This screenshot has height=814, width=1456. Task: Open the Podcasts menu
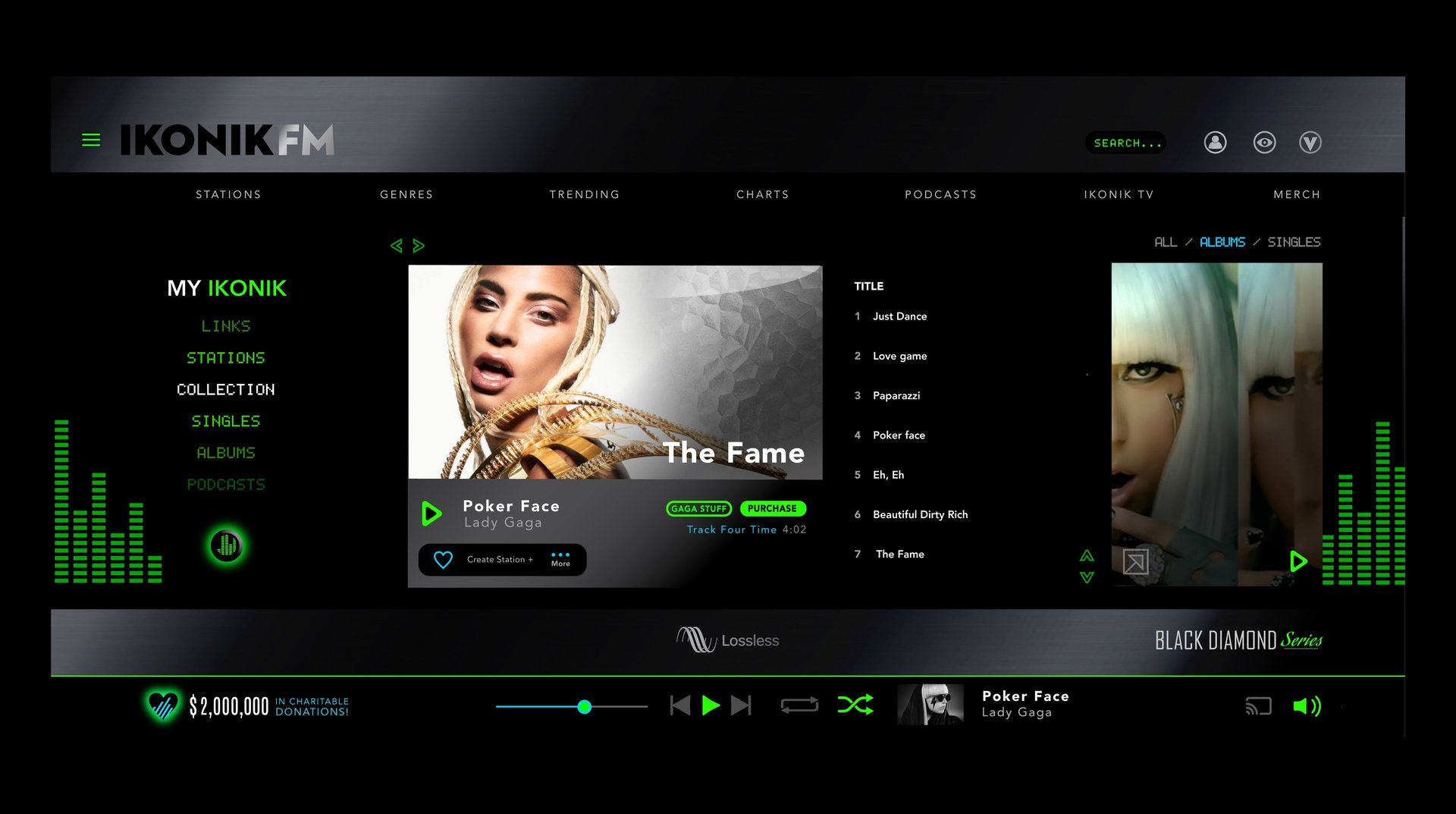(941, 195)
